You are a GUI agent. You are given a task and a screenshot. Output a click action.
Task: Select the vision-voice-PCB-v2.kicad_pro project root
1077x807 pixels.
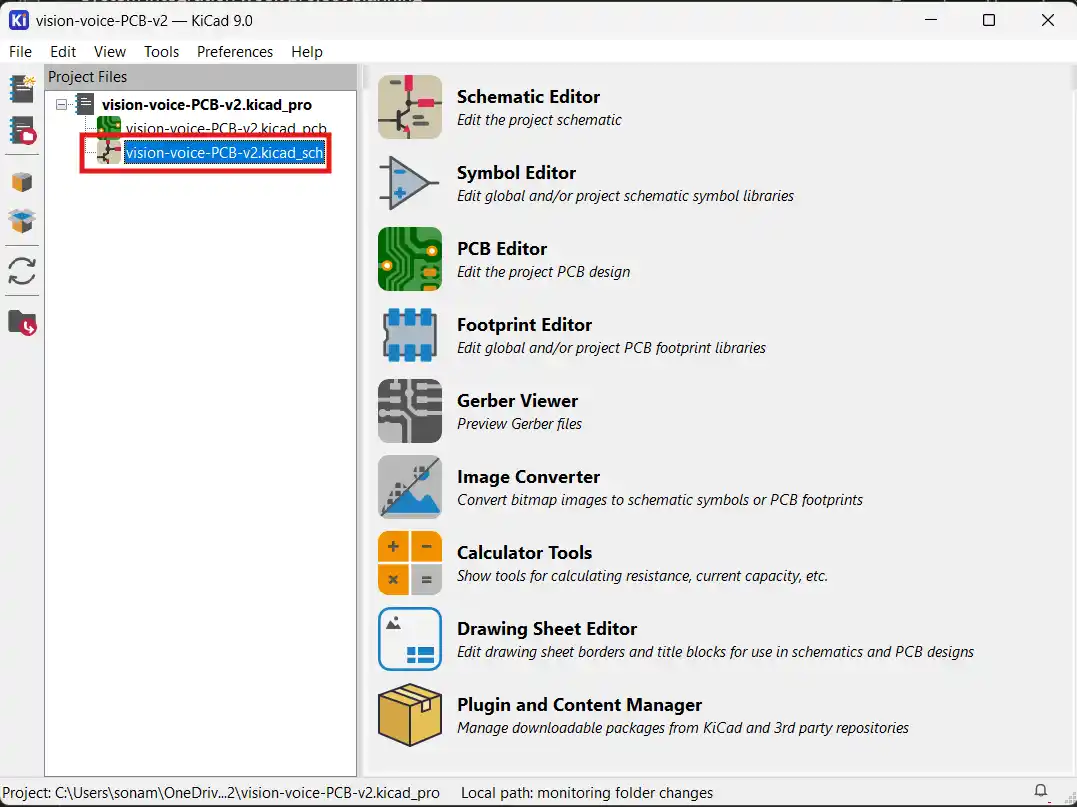coord(207,104)
